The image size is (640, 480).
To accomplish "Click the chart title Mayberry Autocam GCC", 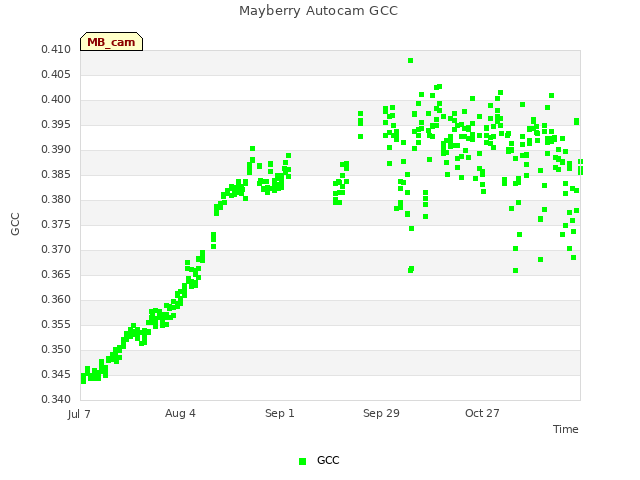I will 318,11.
